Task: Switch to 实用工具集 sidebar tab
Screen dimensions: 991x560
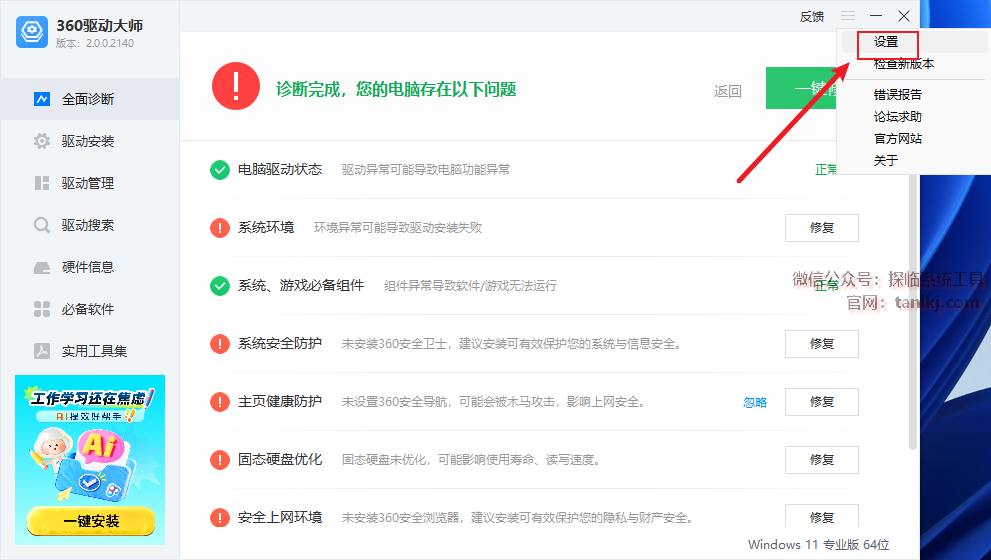Action: point(90,351)
